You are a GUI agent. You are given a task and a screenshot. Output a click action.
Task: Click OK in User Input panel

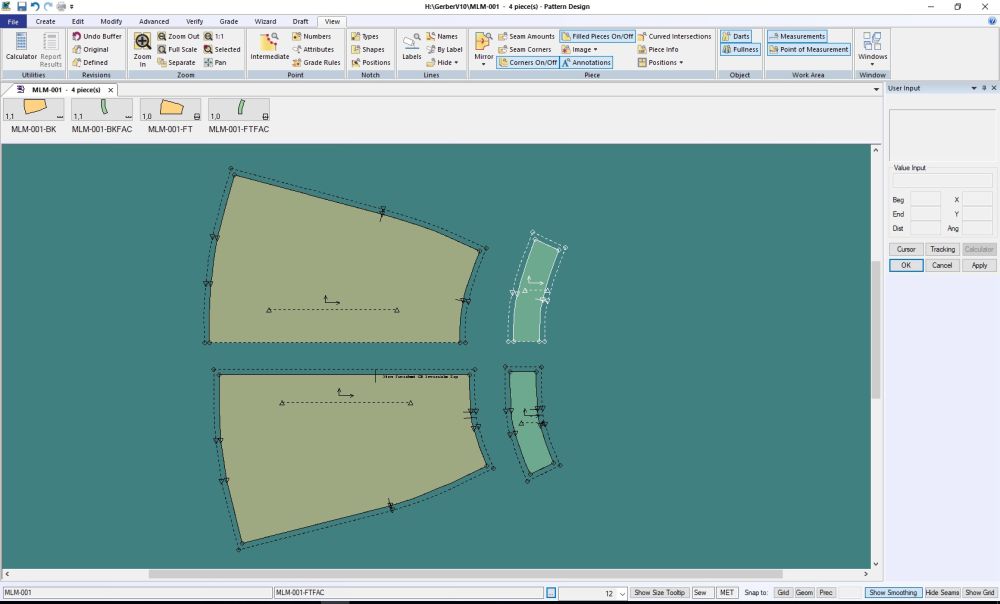click(x=906, y=265)
